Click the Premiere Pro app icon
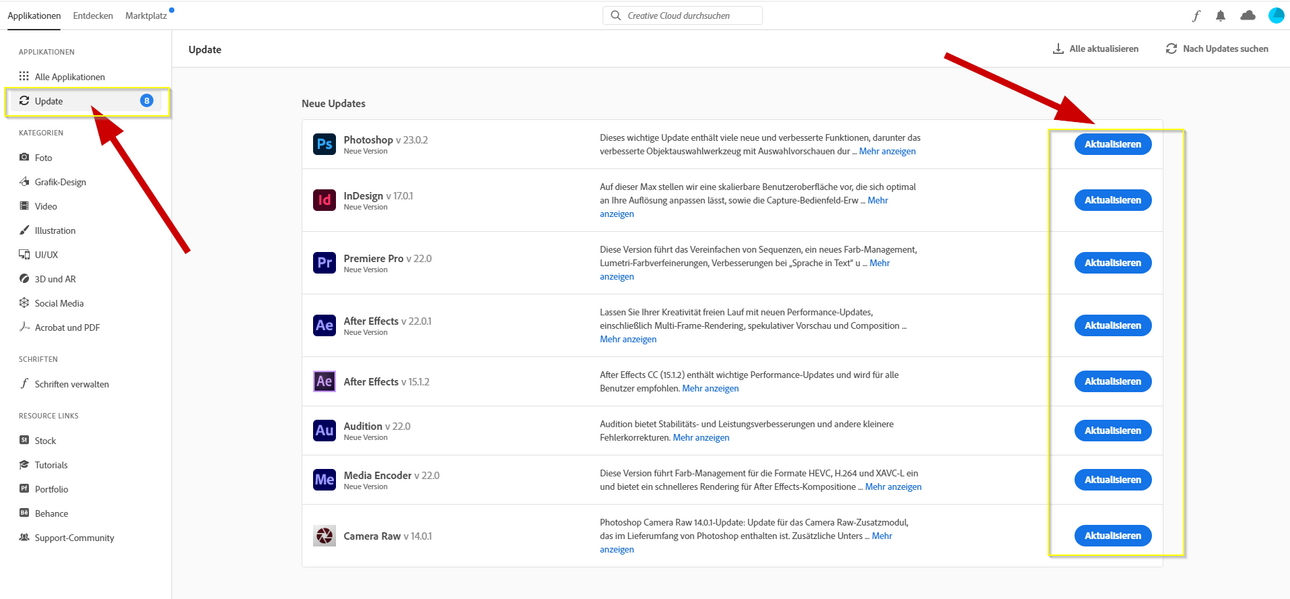Image resolution: width=1290 pixels, height=599 pixels. click(324, 263)
